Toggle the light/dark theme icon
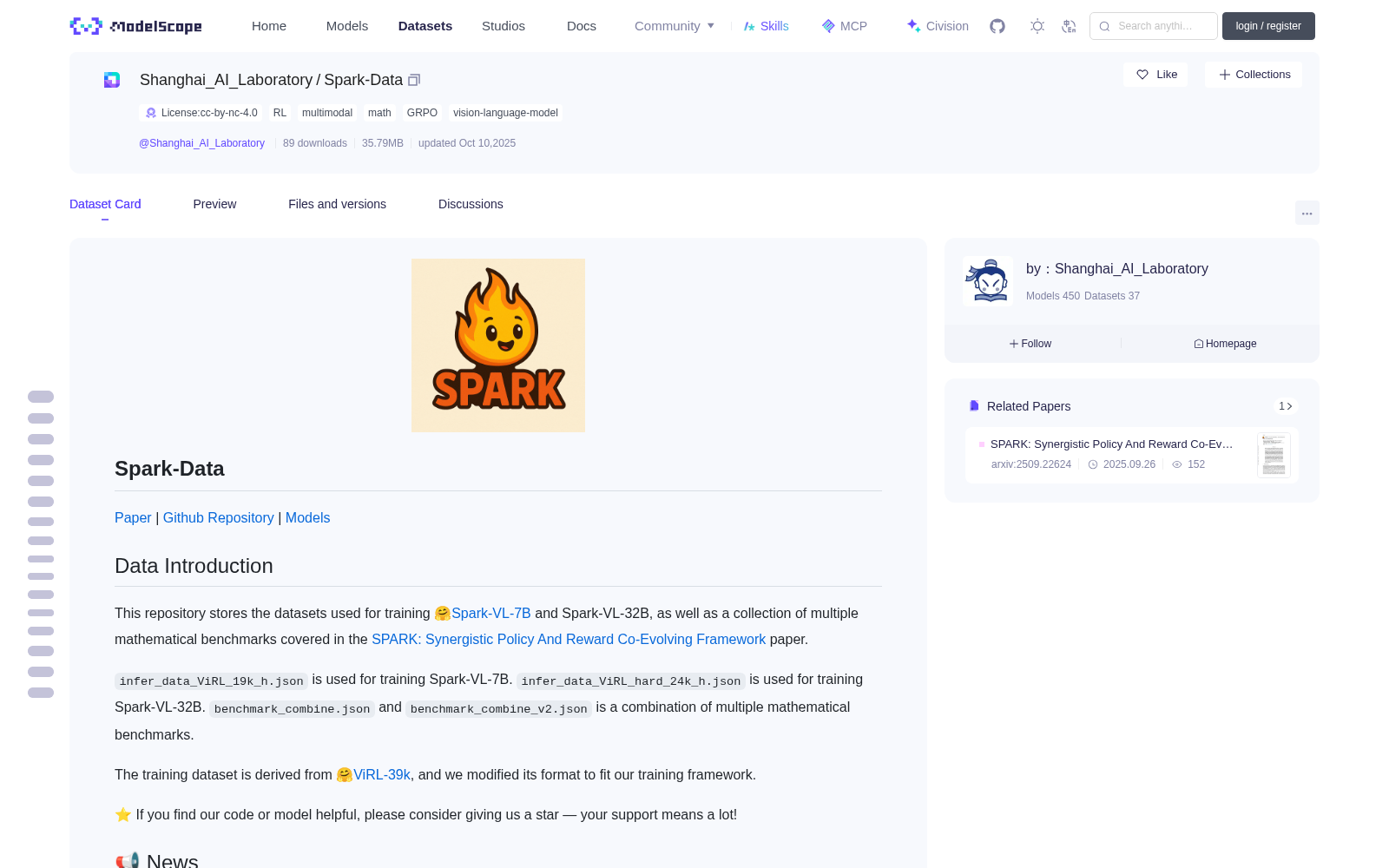The width and height of the screenshot is (1389, 868). coord(1037,26)
